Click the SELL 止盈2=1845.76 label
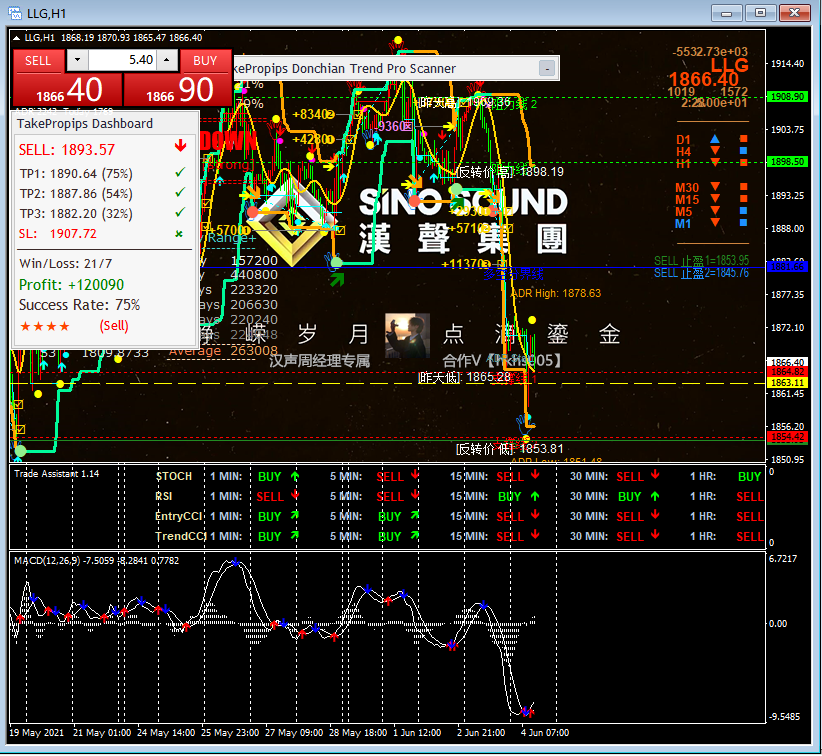The image size is (822, 756). click(701, 273)
